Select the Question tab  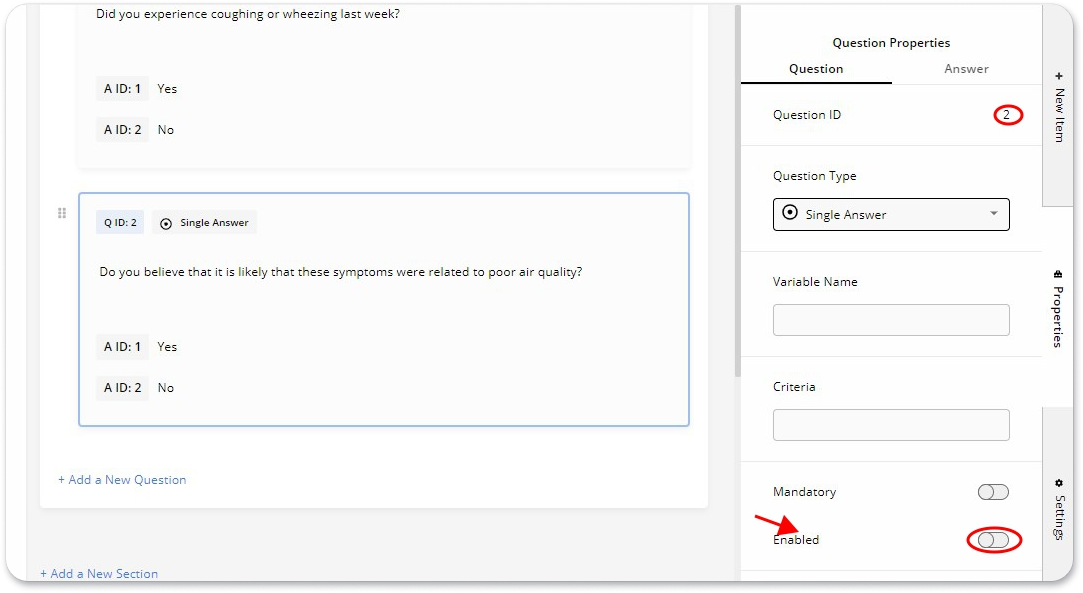(x=815, y=68)
